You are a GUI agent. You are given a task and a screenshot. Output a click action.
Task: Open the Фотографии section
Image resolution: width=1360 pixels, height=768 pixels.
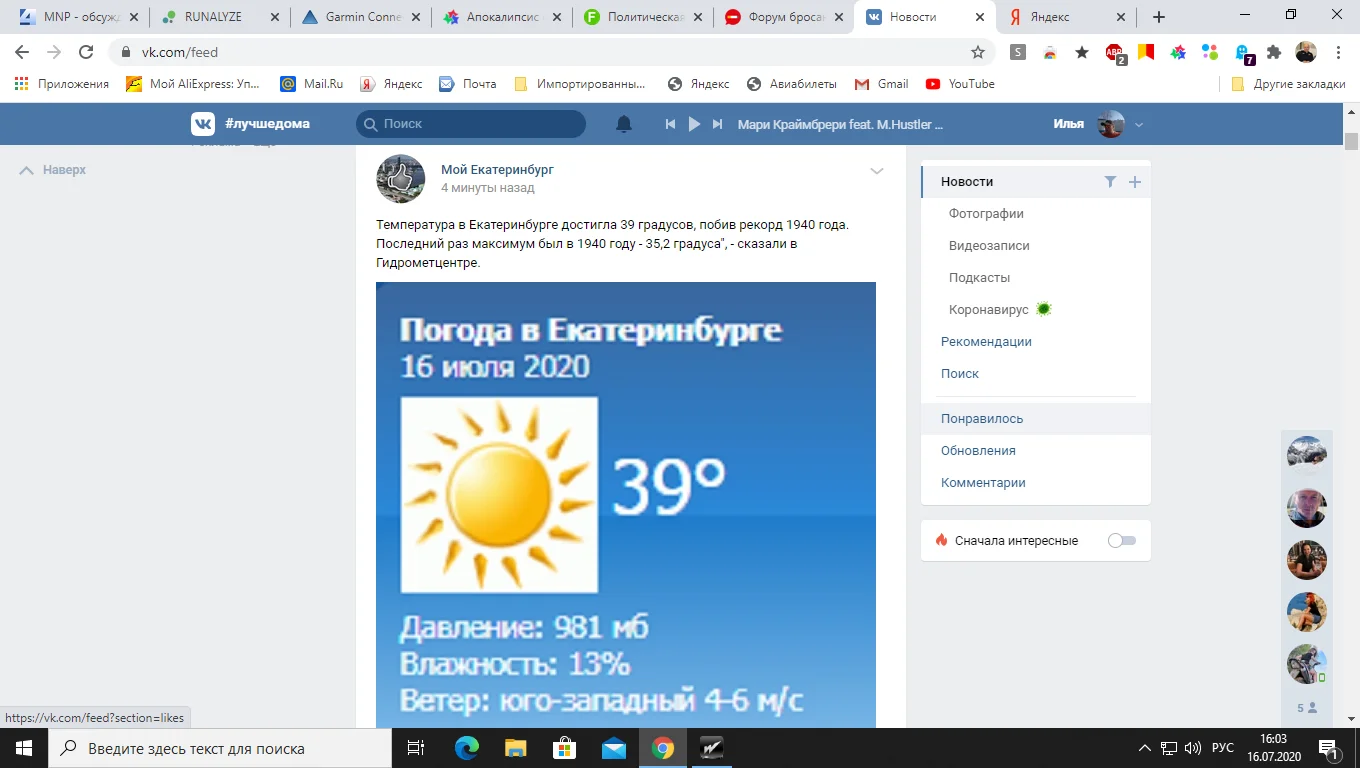click(988, 213)
